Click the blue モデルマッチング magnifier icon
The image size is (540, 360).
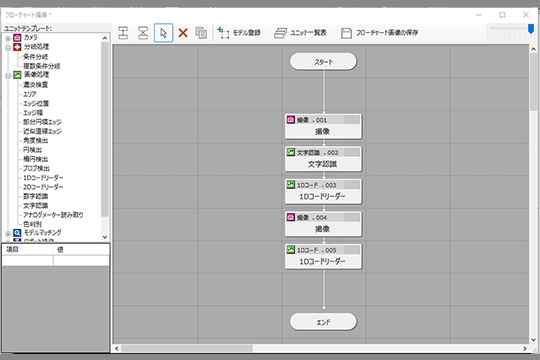click(17, 233)
